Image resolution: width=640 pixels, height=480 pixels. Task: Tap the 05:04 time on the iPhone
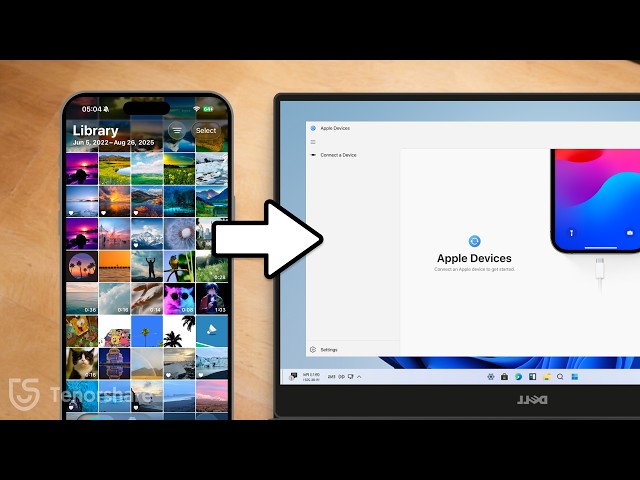click(x=91, y=109)
